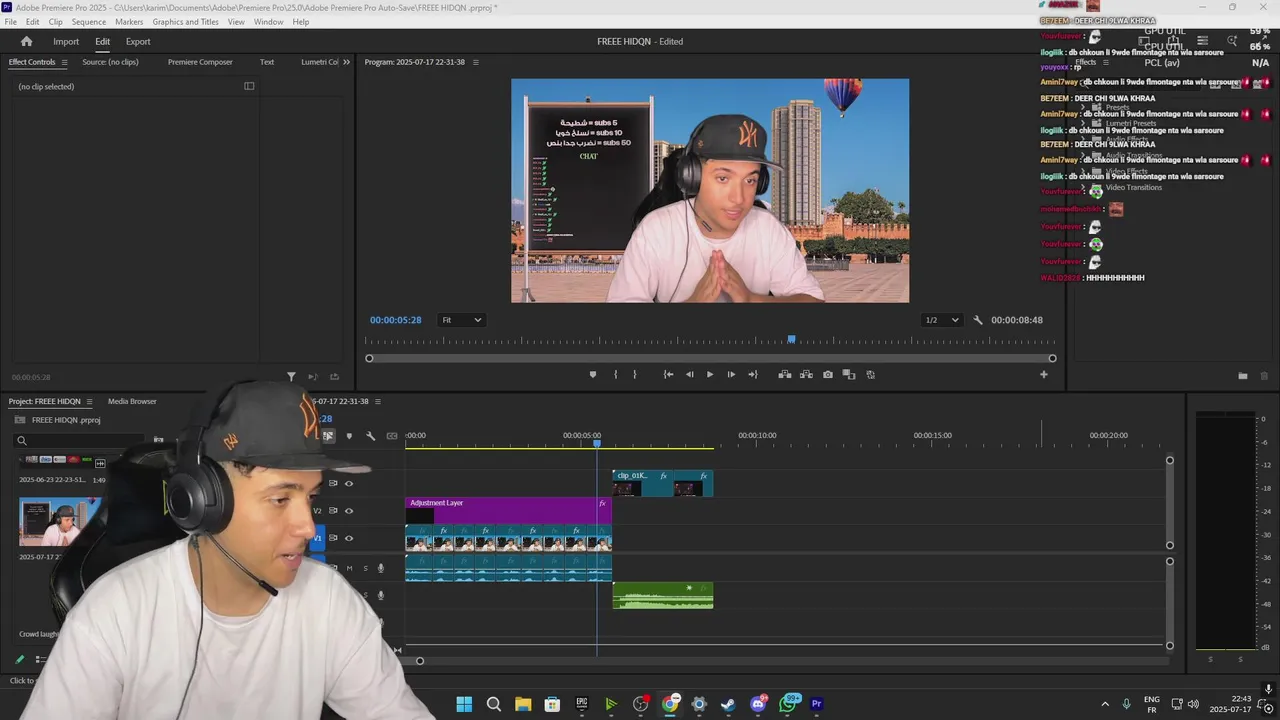Open the 1/2 playback resolution dropdown
The height and width of the screenshot is (720, 1280).
(941, 320)
